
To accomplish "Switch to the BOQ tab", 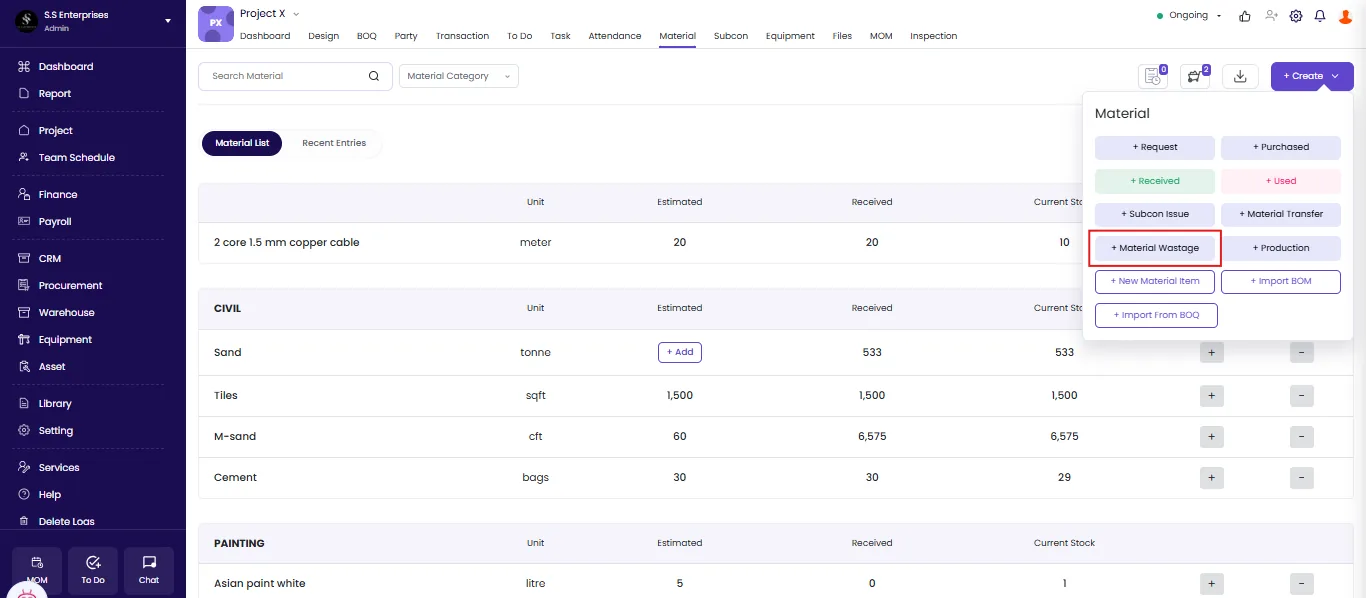I will pyautogui.click(x=367, y=36).
